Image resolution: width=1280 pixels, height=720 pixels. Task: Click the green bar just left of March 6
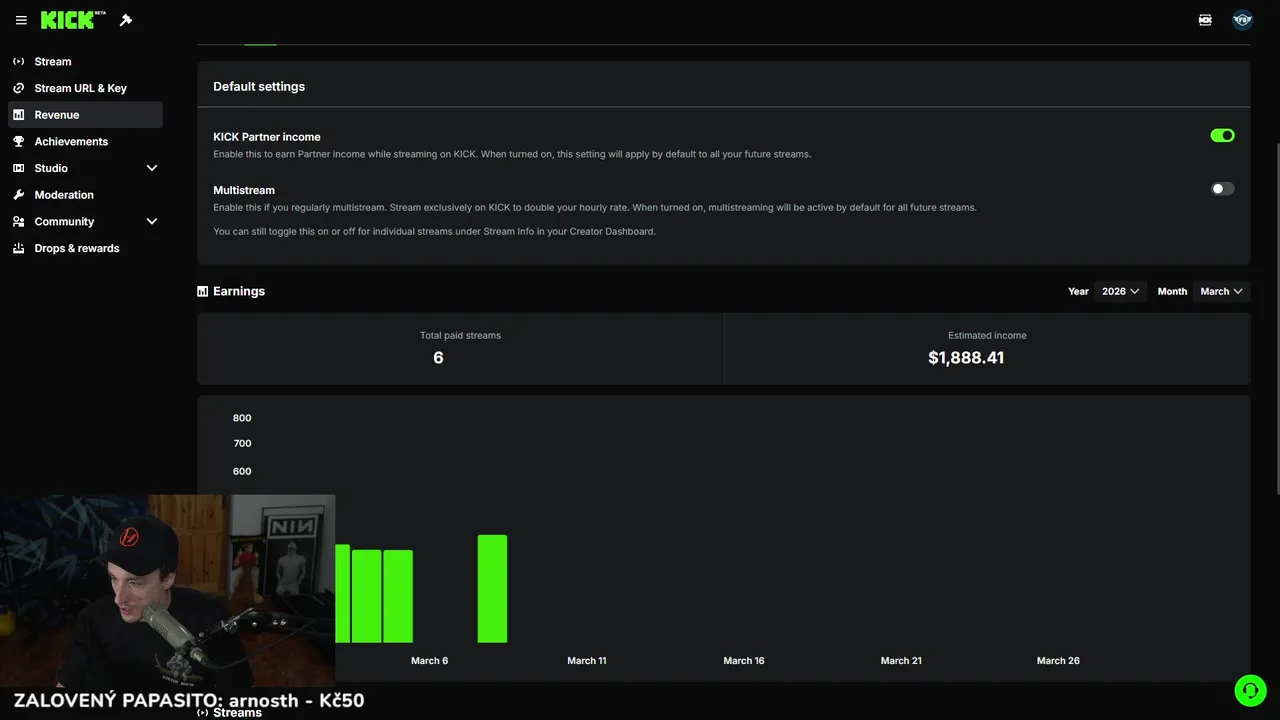coord(398,596)
